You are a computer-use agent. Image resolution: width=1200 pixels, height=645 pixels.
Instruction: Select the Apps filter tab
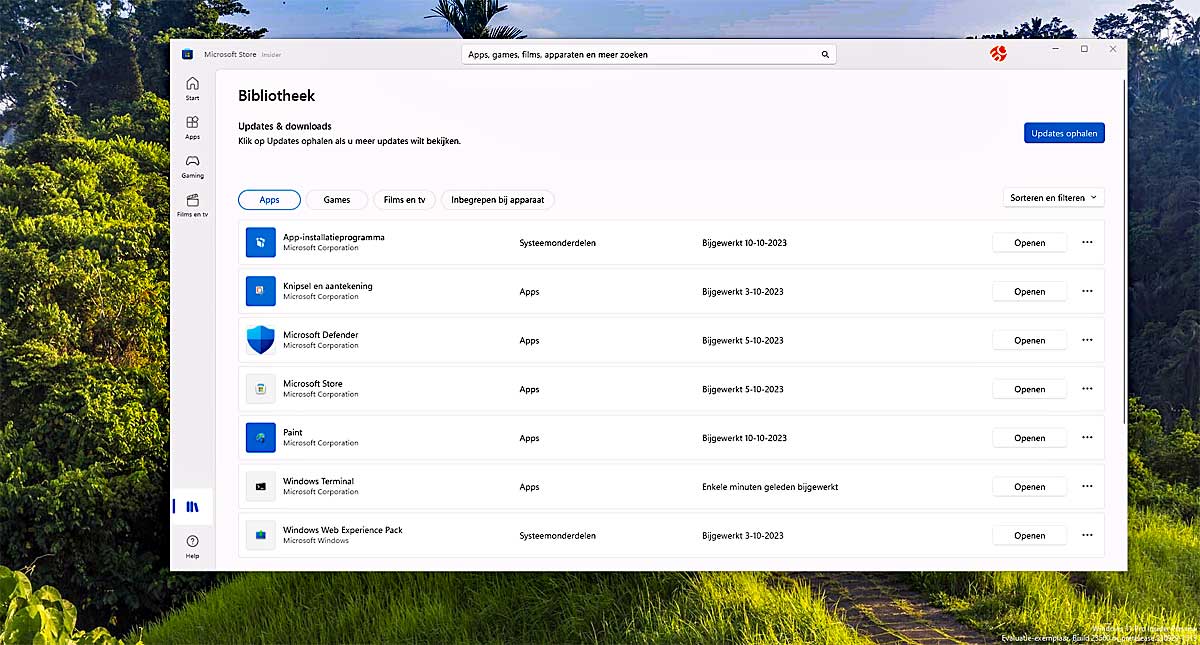point(269,200)
